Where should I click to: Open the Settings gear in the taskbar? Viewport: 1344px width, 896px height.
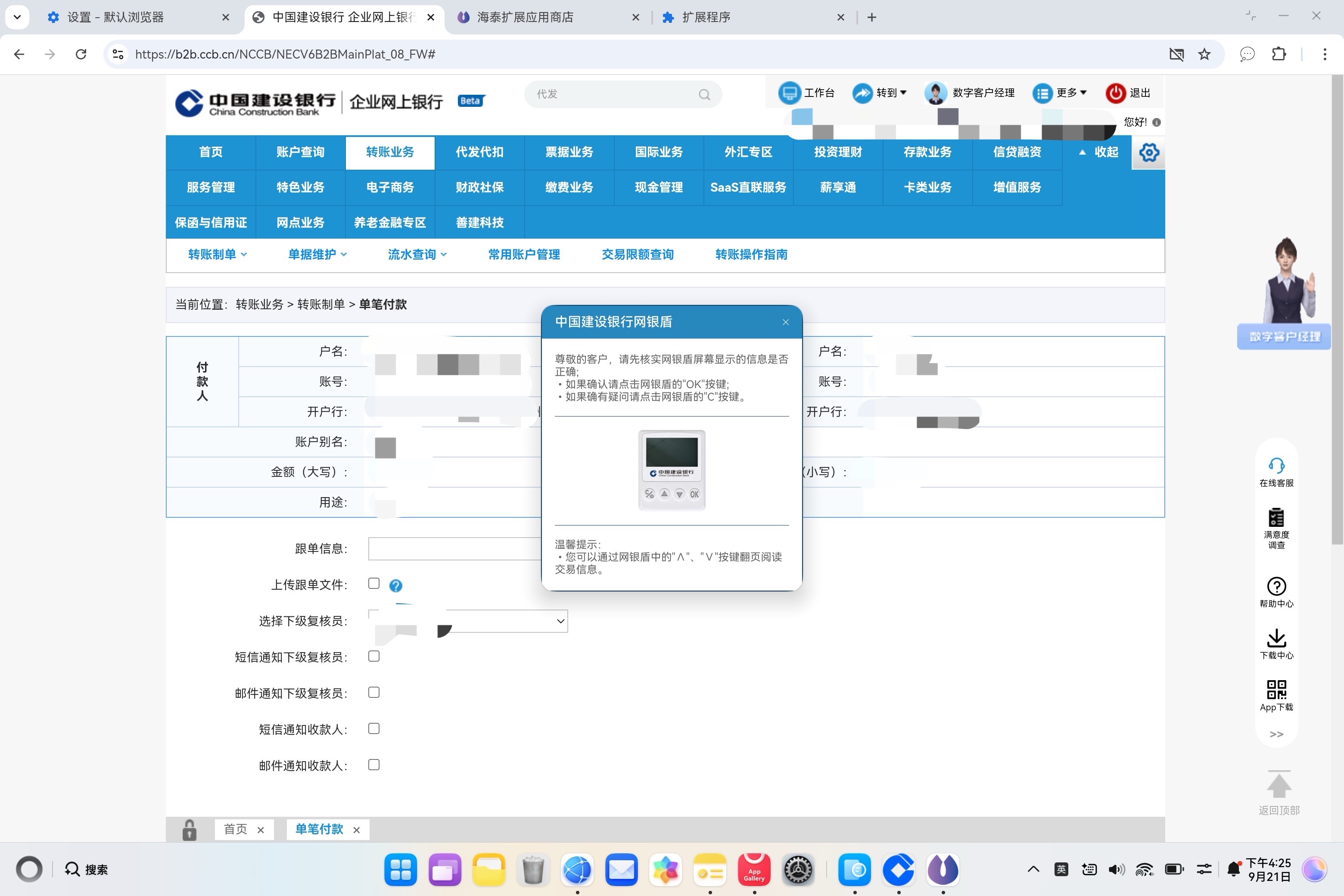point(798,870)
